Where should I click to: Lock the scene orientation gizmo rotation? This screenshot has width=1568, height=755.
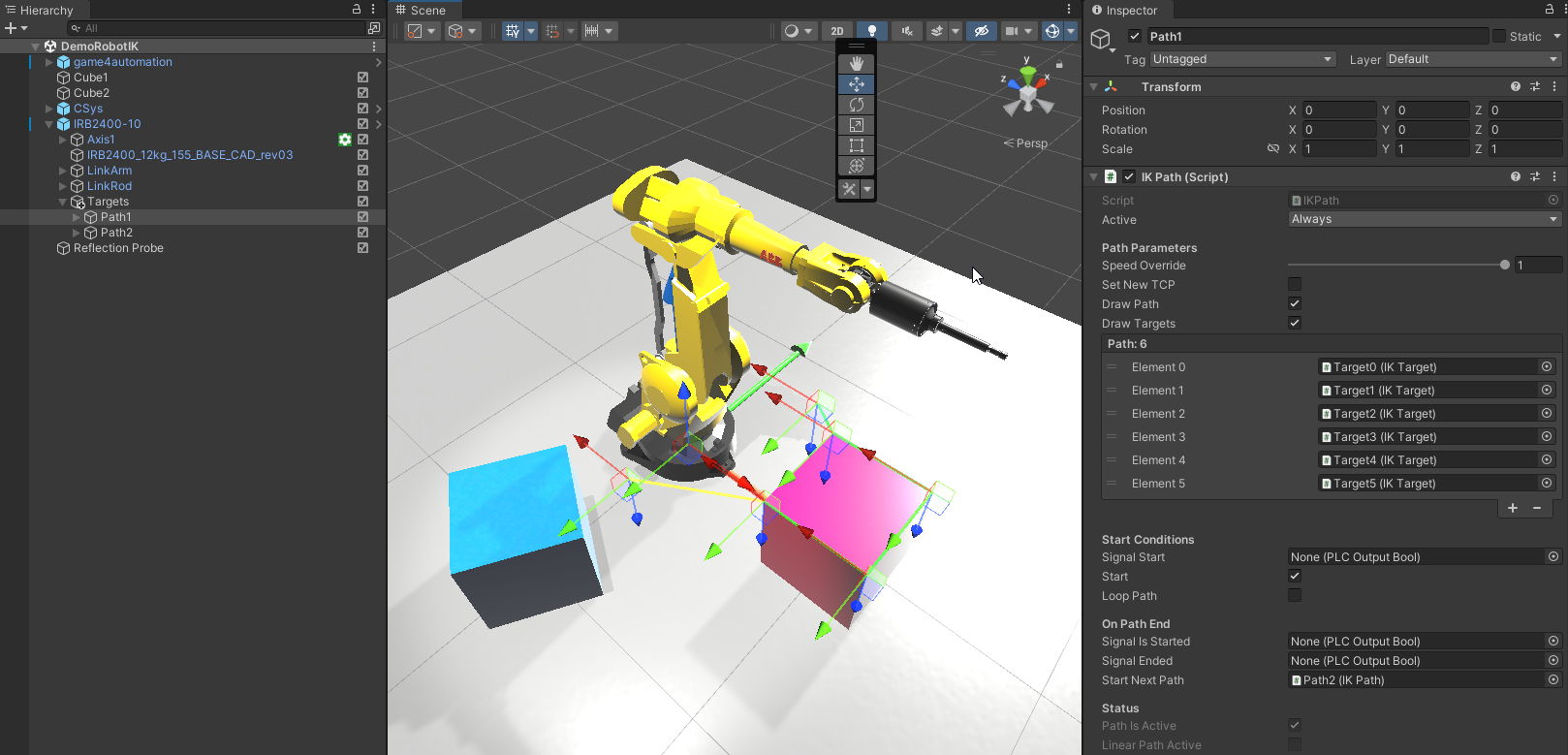point(1059,65)
